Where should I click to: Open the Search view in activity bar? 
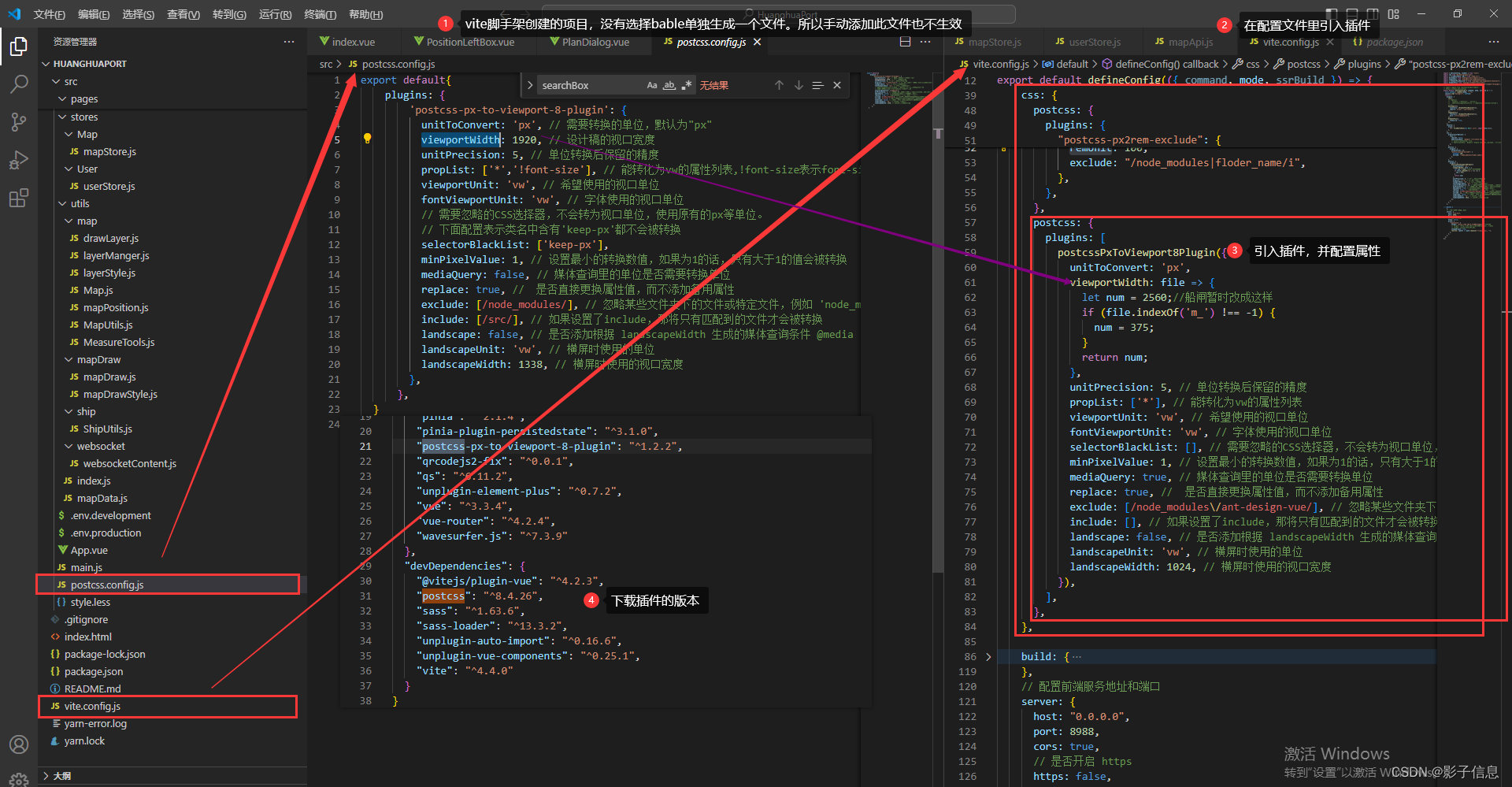tap(19, 84)
